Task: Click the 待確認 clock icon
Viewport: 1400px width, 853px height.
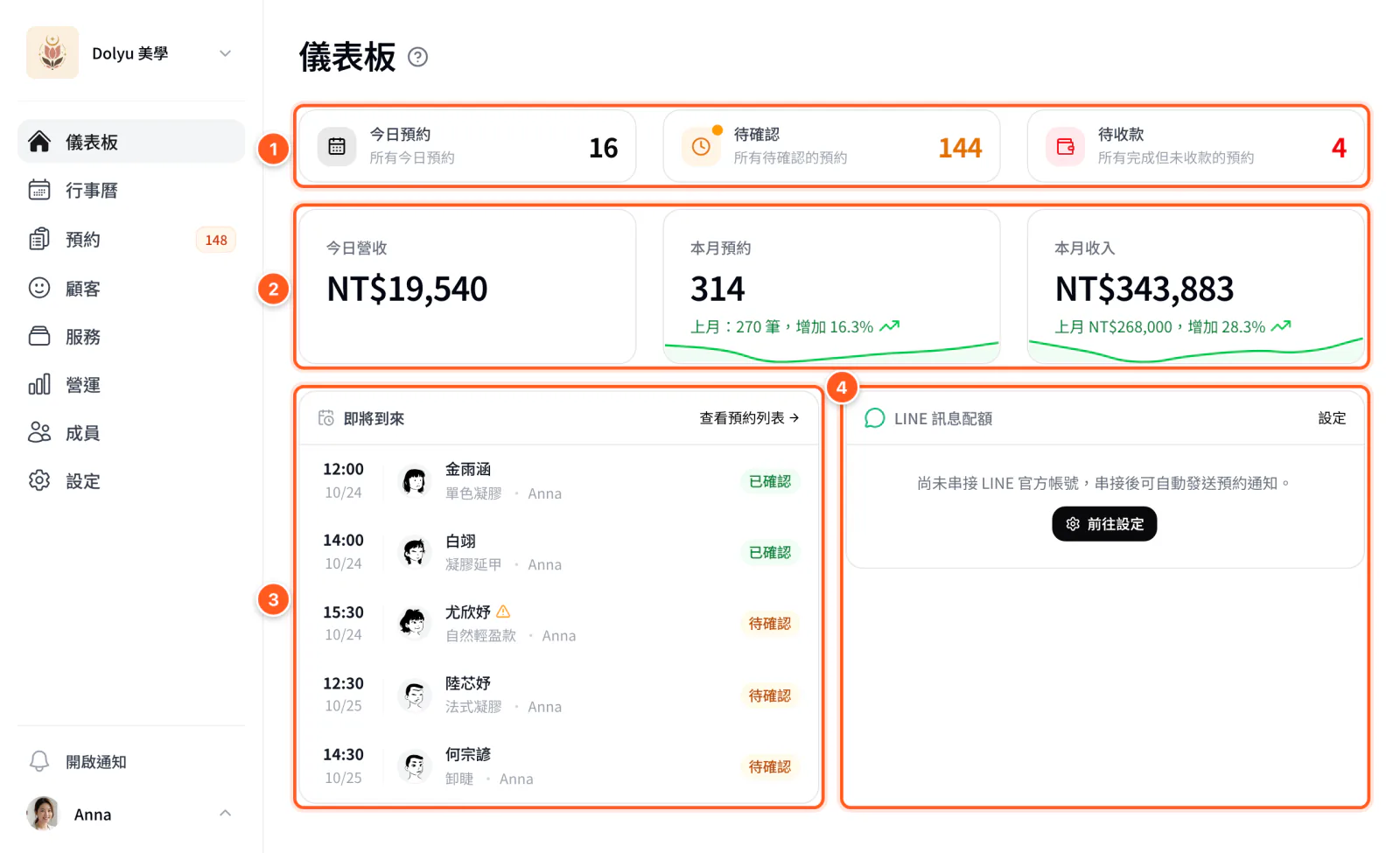Action: (701, 146)
